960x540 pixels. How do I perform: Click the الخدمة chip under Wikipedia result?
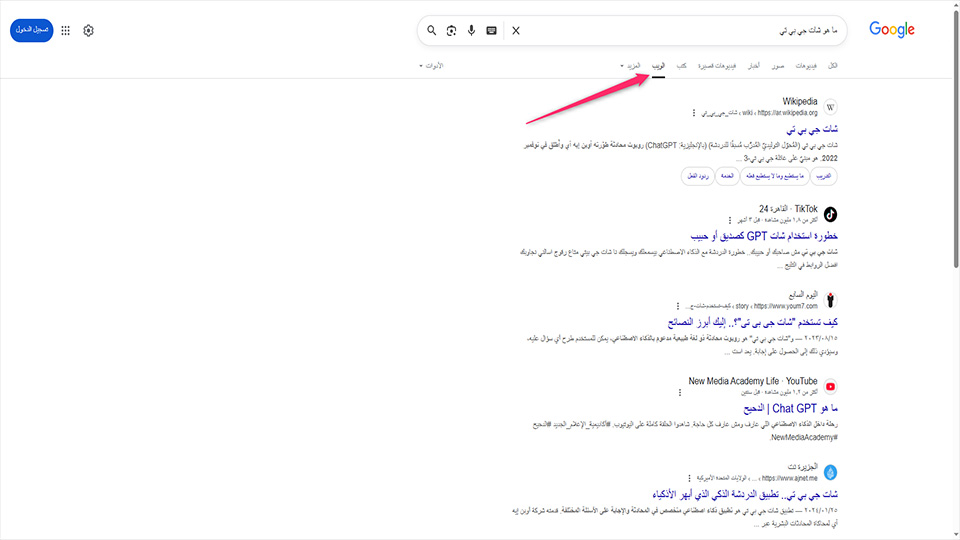(x=727, y=176)
